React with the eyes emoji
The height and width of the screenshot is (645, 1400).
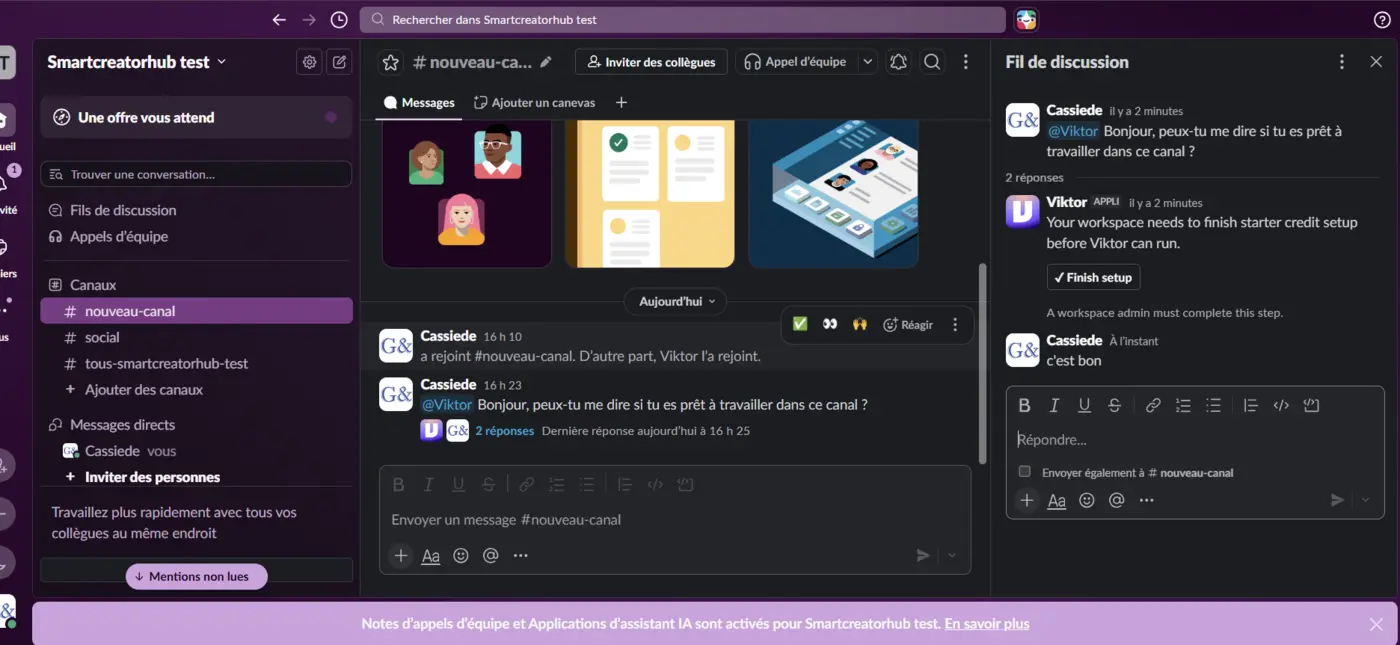coord(830,324)
